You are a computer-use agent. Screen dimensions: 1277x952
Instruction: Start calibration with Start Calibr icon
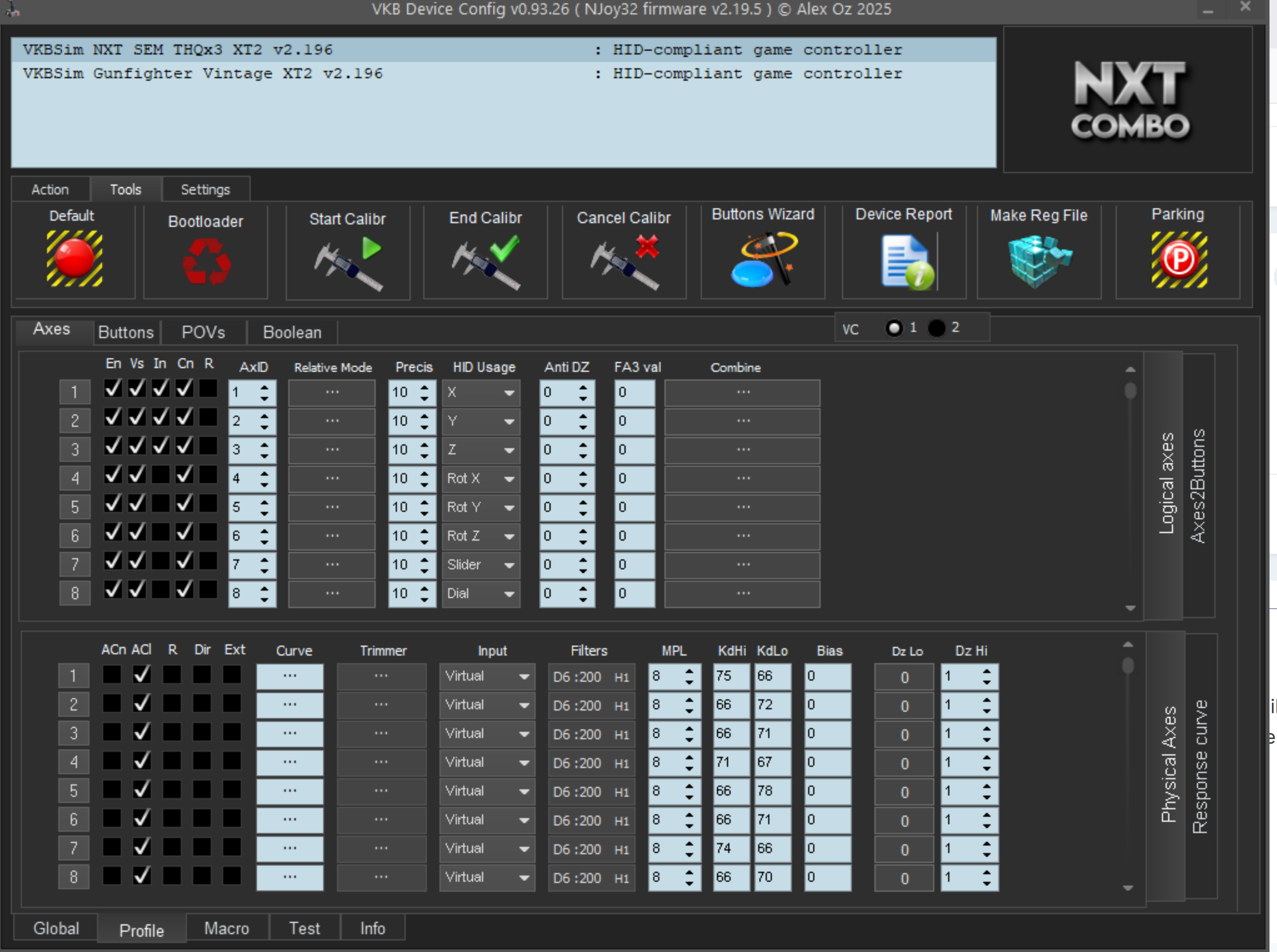tap(348, 264)
